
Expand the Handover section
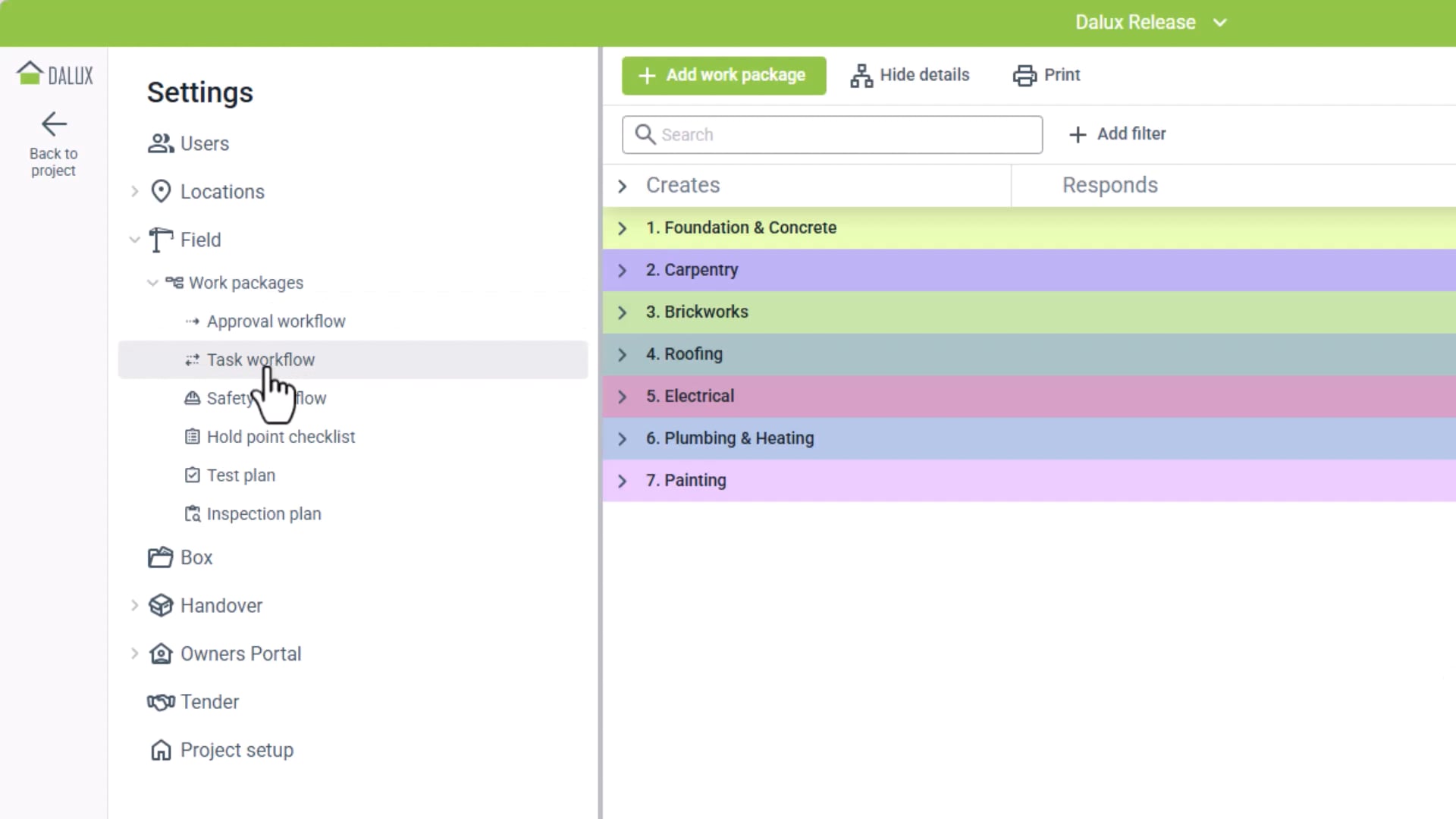coord(135,605)
